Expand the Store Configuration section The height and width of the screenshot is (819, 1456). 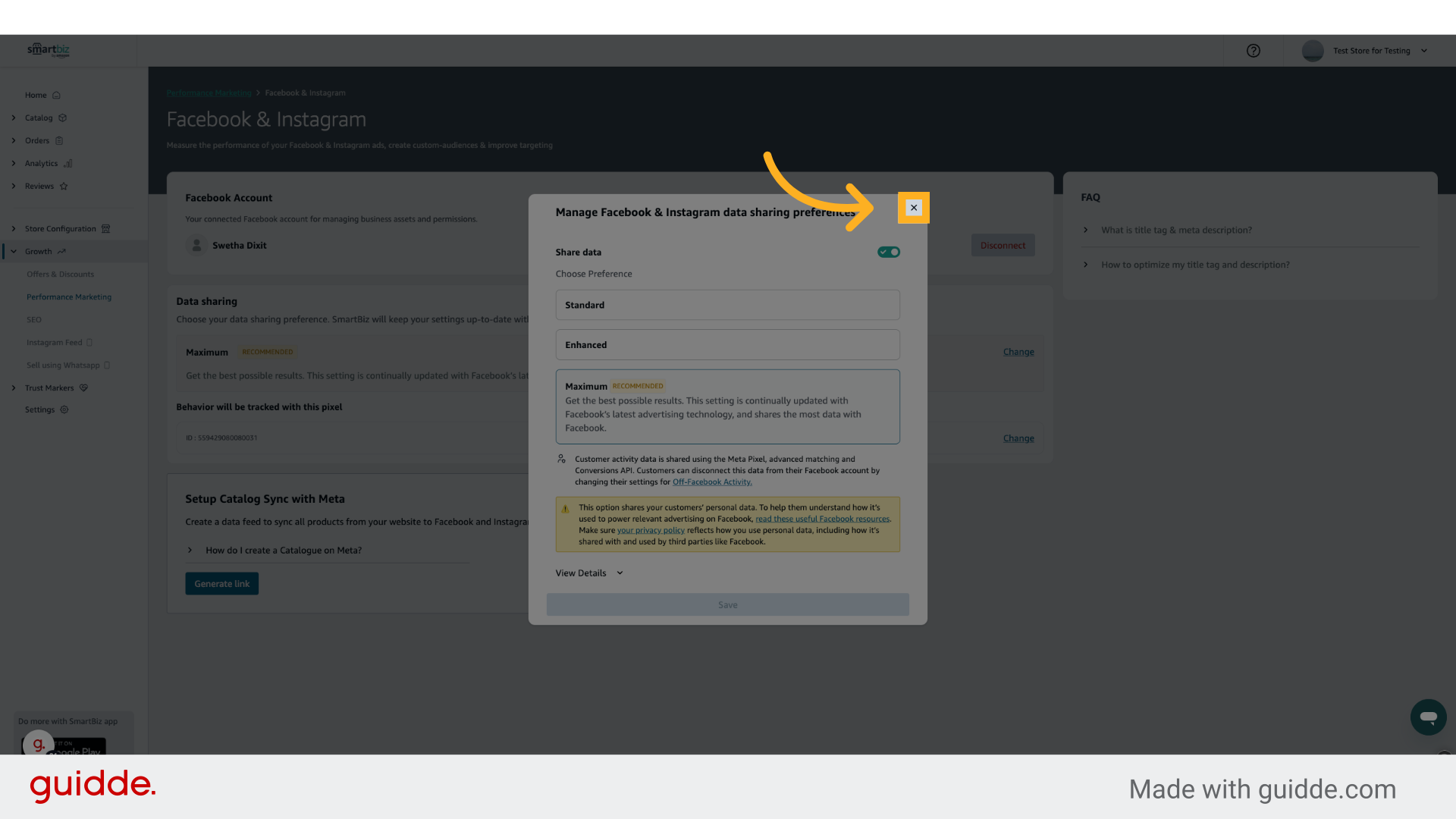click(14, 229)
